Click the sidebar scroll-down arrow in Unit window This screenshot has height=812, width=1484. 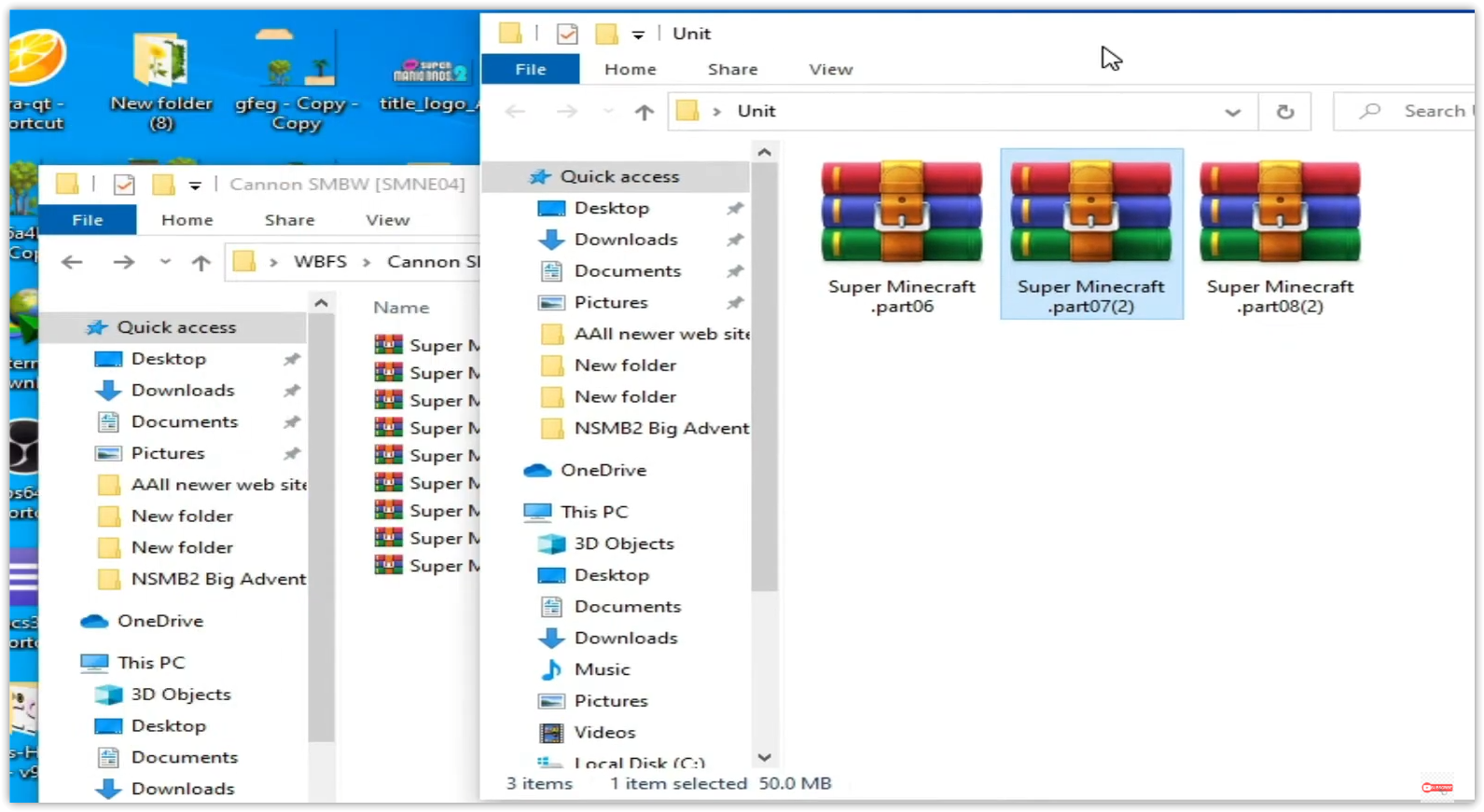[765, 758]
